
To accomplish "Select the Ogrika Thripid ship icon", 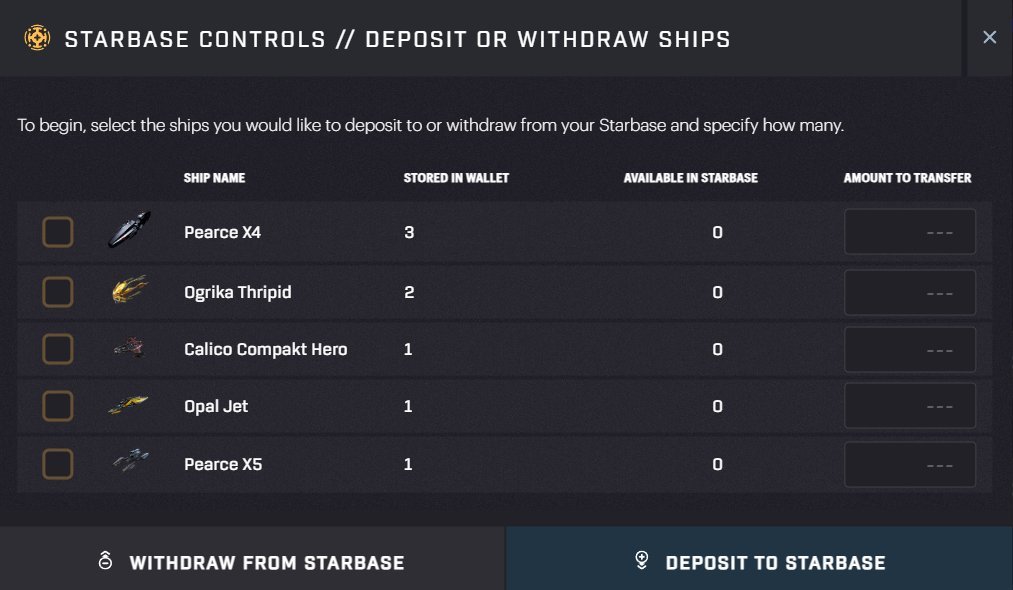I will [132, 289].
